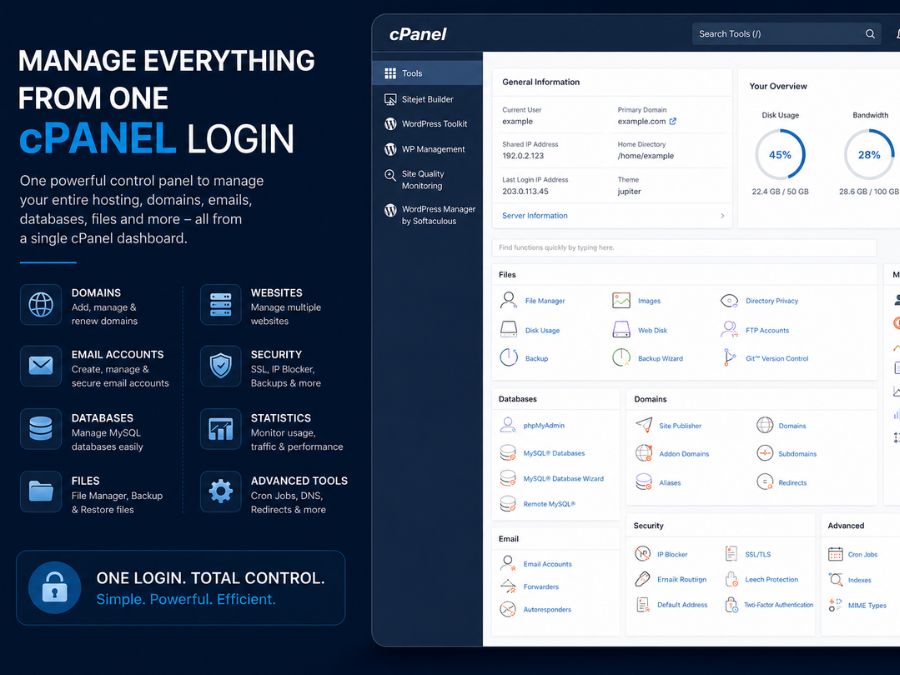Open the Default Address link
Screen dimensions: 900x675
[682, 604]
